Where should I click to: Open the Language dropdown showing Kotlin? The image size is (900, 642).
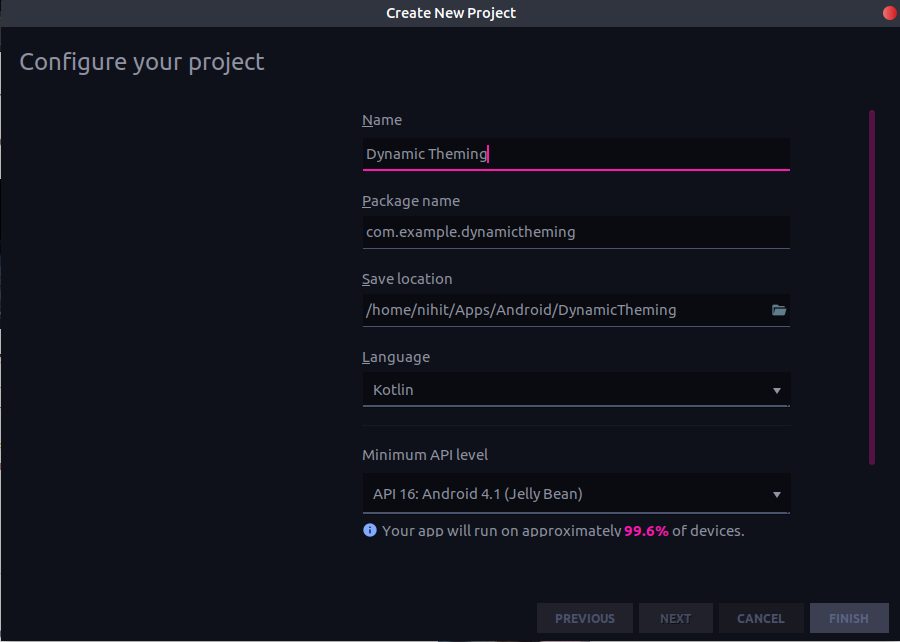pos(576,389)
